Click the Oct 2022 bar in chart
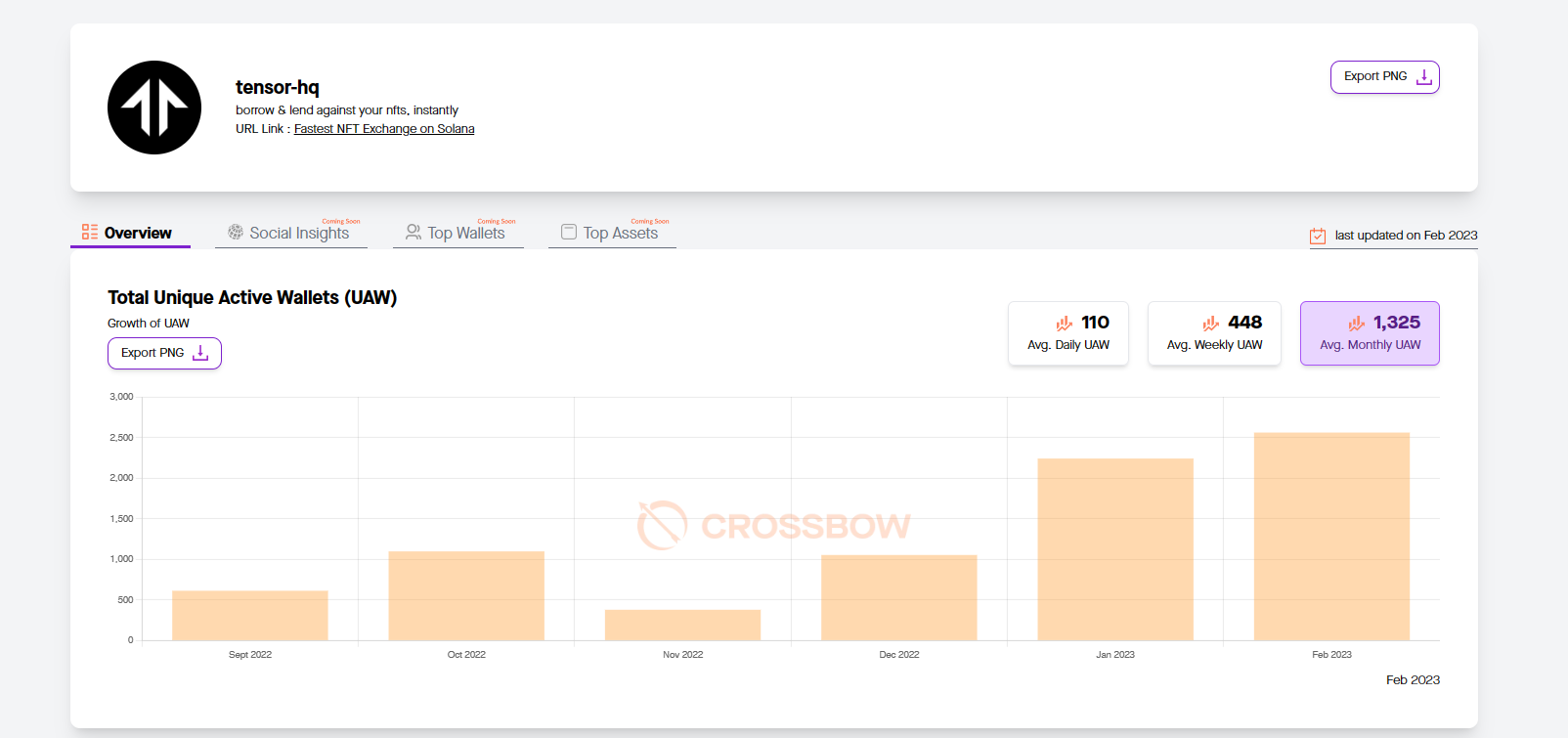Screen dimensions: 1568x738 (x=466, y=596)
